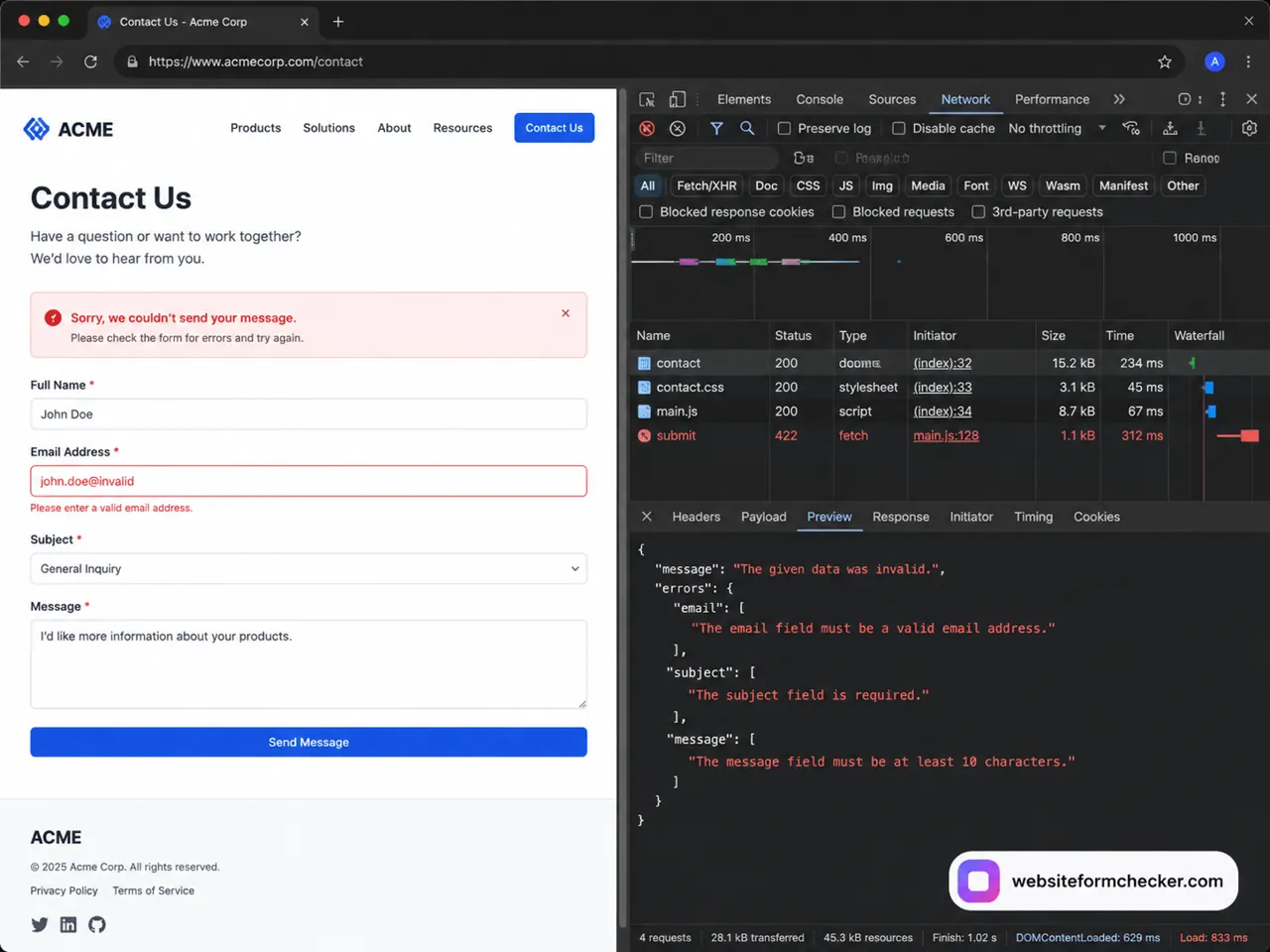
Task: Import HAR file icon
Action: [x=1170, y=128]
